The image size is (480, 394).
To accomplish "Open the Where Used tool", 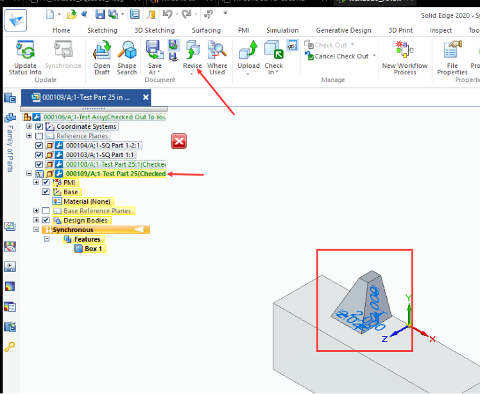I will point(217,50).
